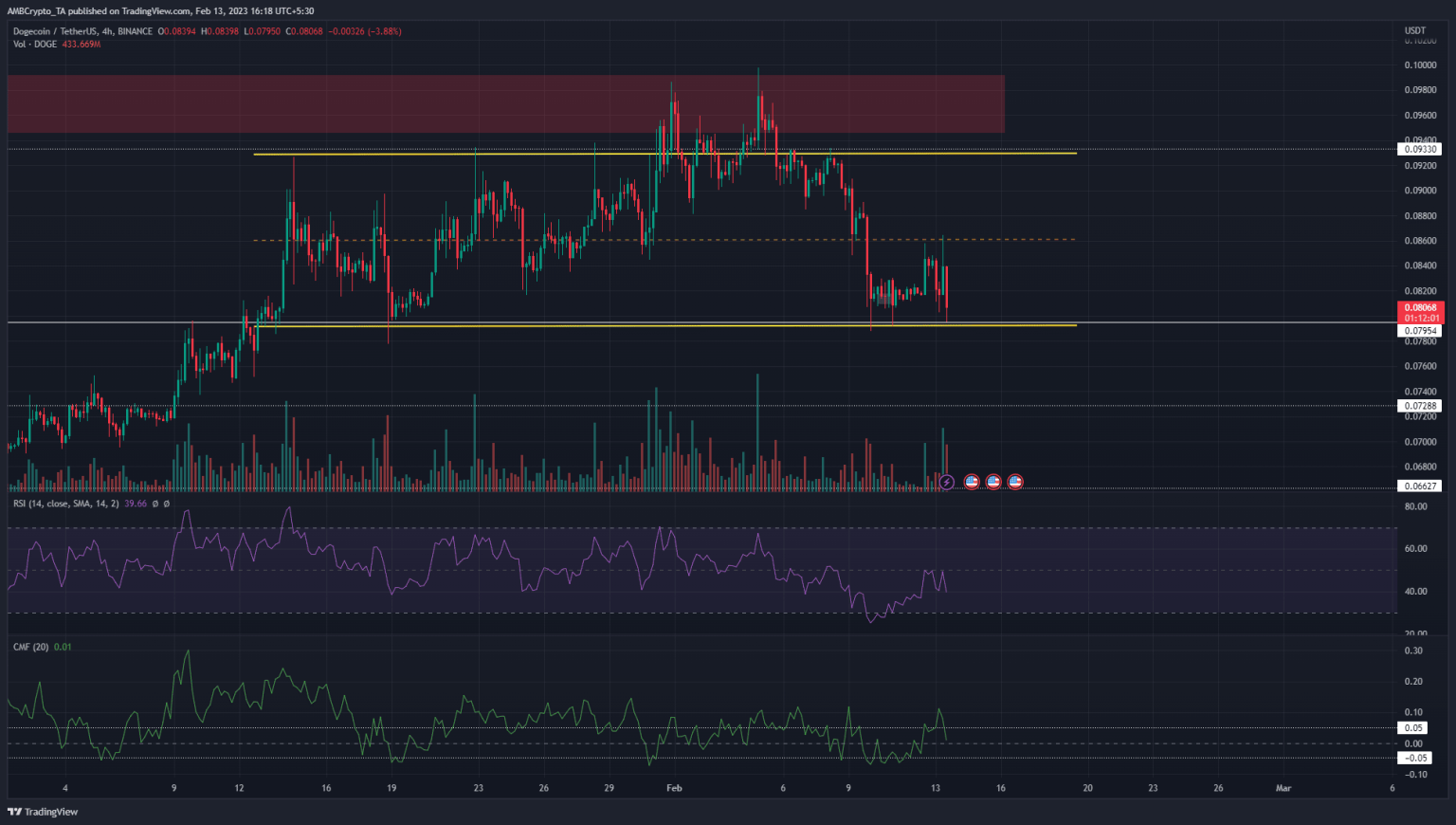Open the leftmost US flag economic event marker
Image resolution: width=1456 pixels, height=825 pixels.
971,482
